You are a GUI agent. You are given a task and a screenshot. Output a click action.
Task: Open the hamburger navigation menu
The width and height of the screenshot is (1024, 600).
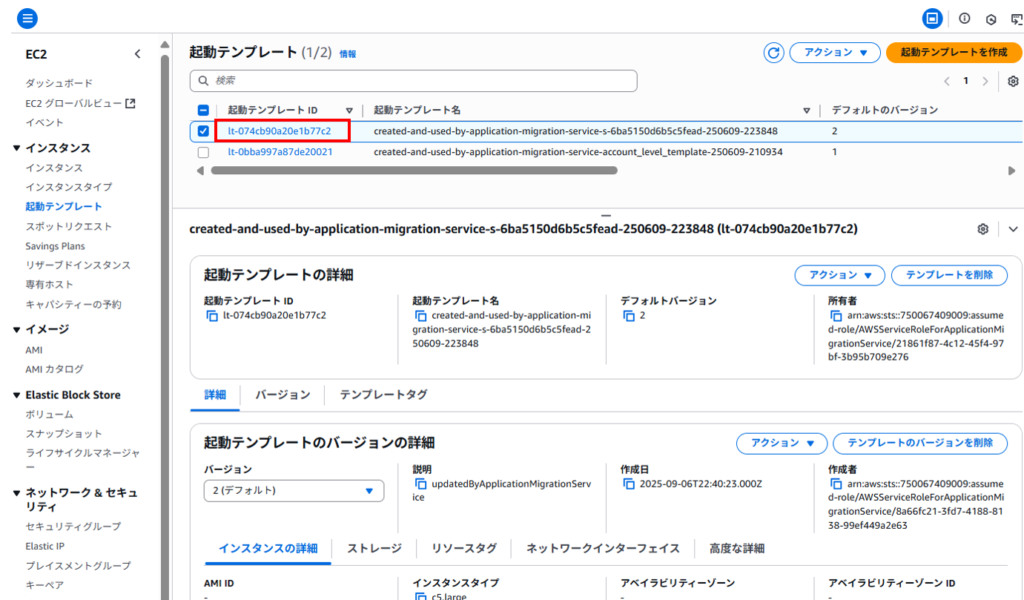coord(27,18)
